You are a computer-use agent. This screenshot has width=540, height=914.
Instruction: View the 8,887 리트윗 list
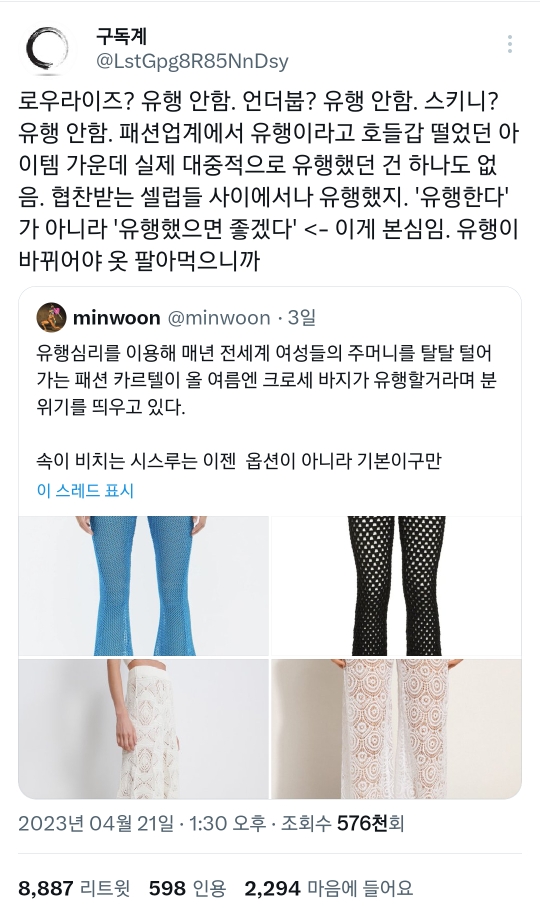click(75, 888)
